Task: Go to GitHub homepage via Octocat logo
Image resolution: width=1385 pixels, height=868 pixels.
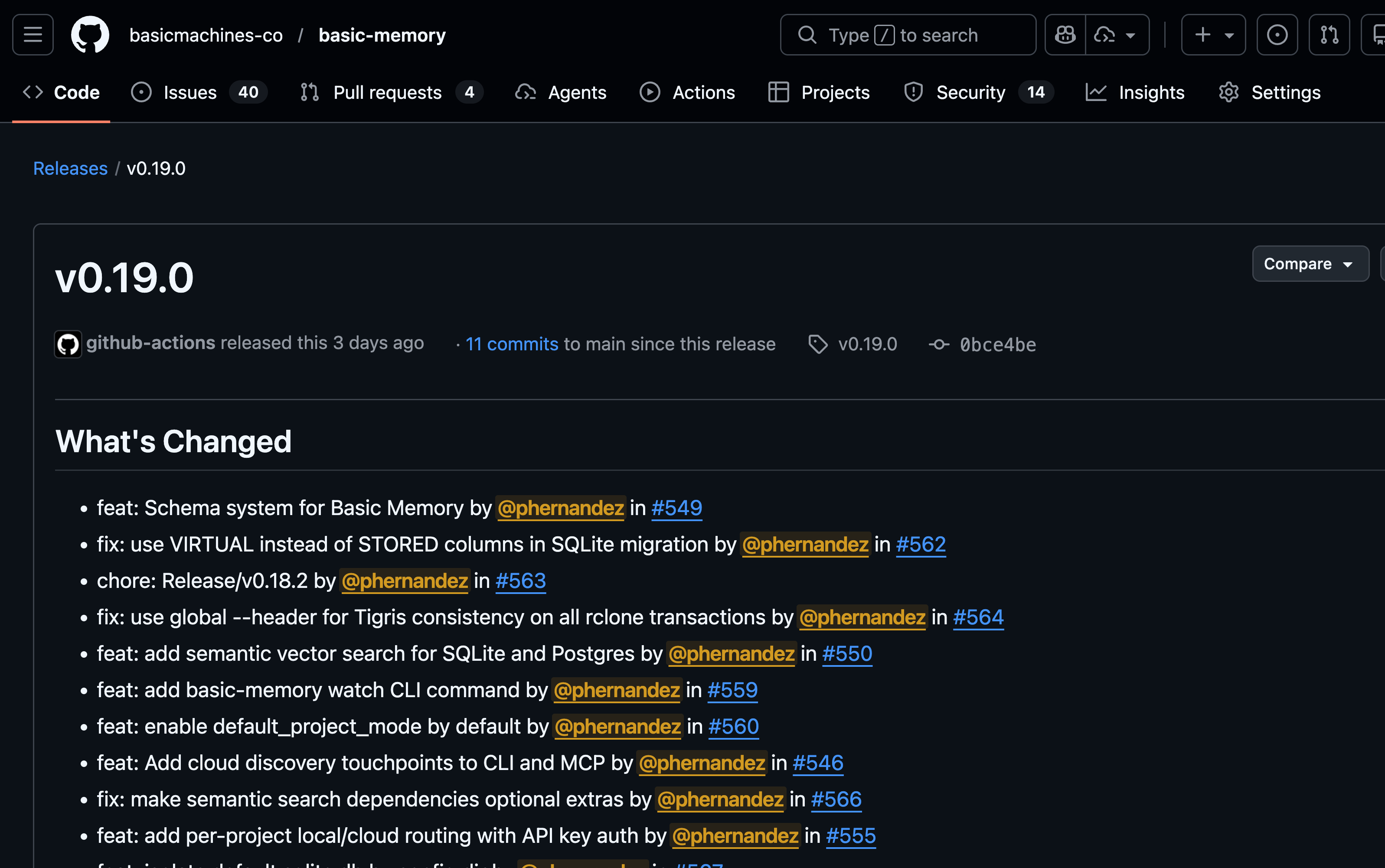Action: (x=90, y=35)
